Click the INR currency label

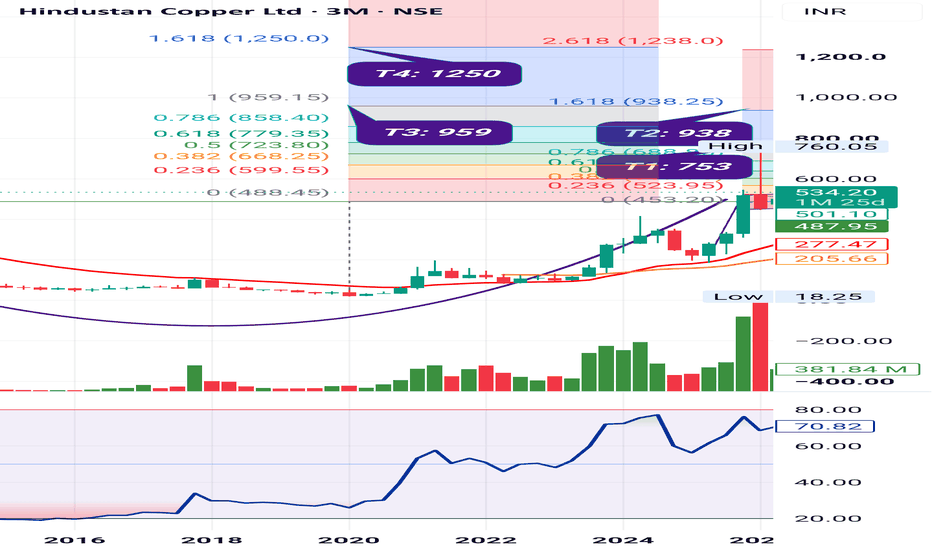[824, 11]
